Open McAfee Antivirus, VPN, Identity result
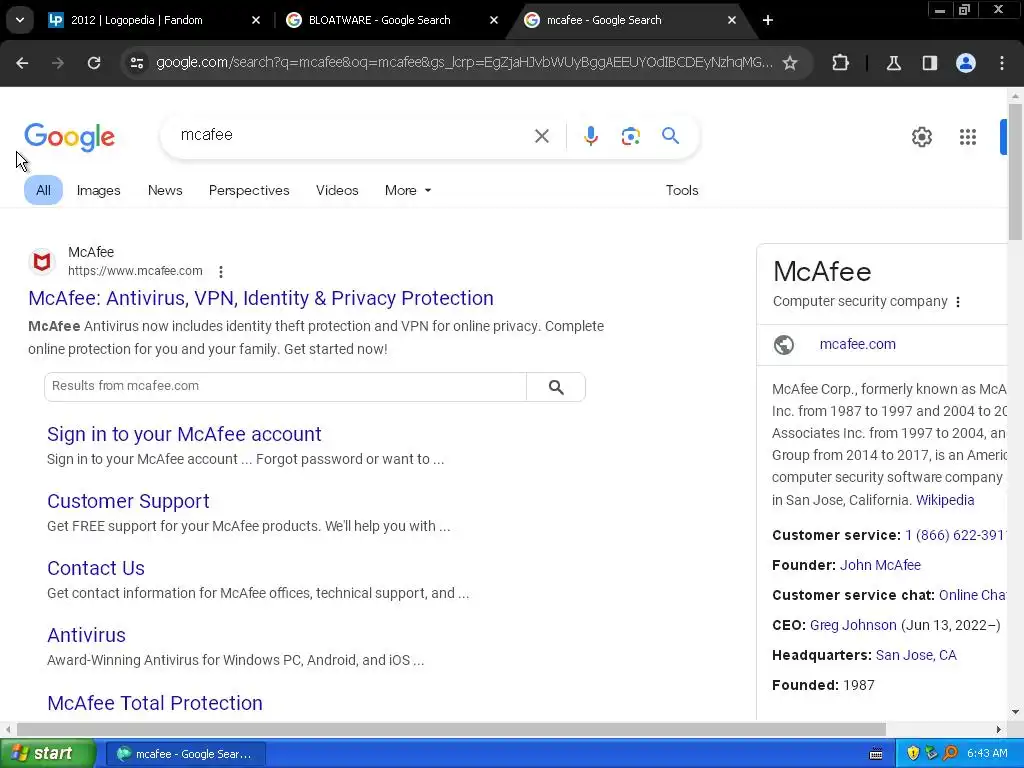The height and width of the screenshot is (768, 1024). coord(261,298)
